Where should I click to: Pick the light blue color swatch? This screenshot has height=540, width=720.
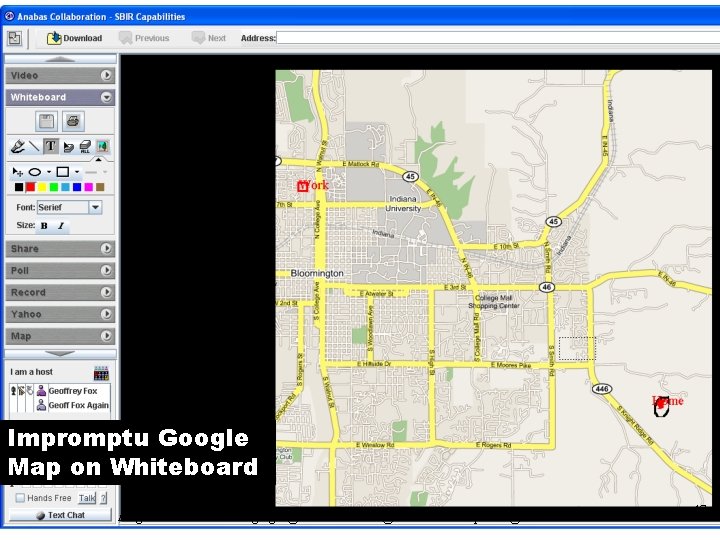65,187
